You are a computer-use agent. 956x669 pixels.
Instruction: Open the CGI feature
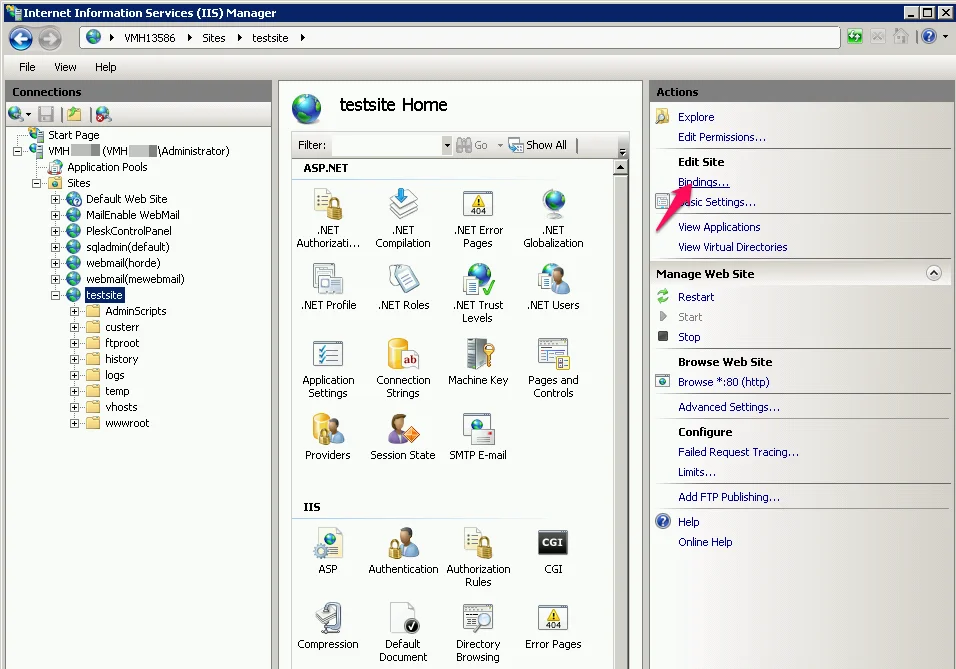[x=553, y=551]
